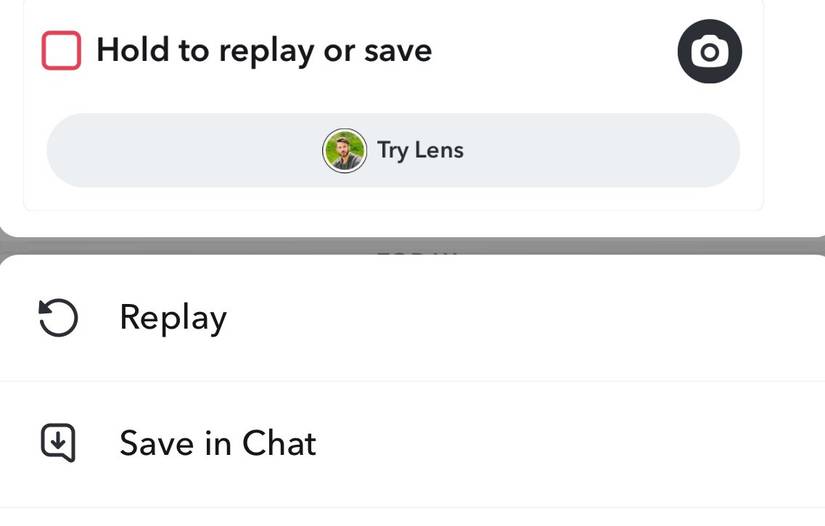Click the partially hidden TODAY date label

[x=417, y=251]
